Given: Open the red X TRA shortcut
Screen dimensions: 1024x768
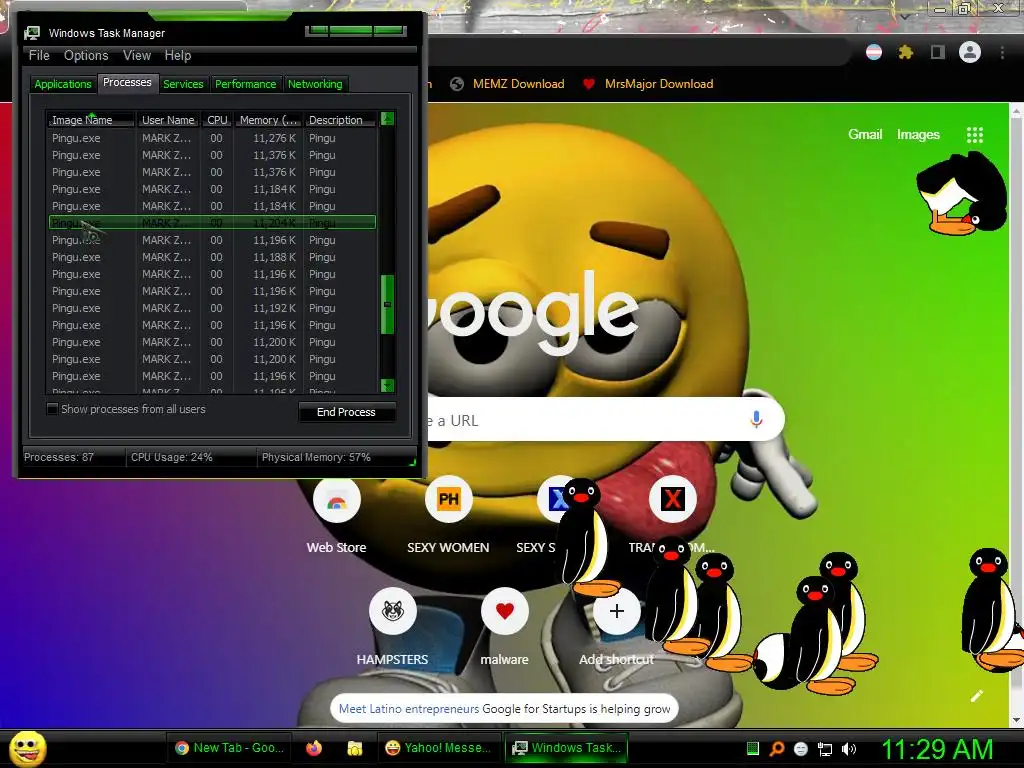Looking at the screenshot, I should 672,500.
